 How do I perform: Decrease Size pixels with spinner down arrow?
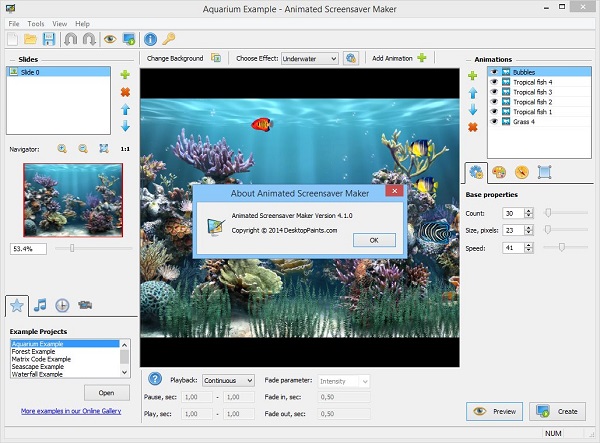pyautogui.click(x=528, y=233)
